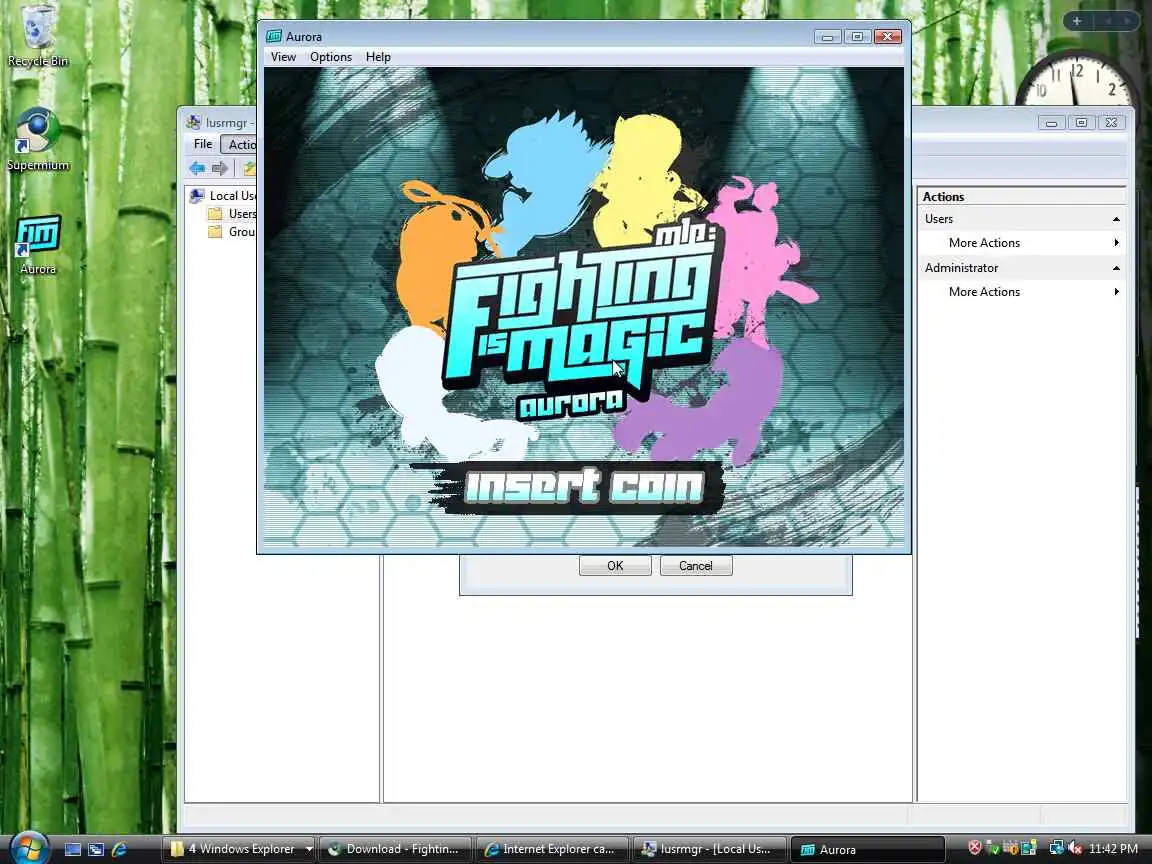This screenshot has height=864, width=1152.
Task: Switch to Download - Fightin... taskbar button
Action: (x=395, y=849)
